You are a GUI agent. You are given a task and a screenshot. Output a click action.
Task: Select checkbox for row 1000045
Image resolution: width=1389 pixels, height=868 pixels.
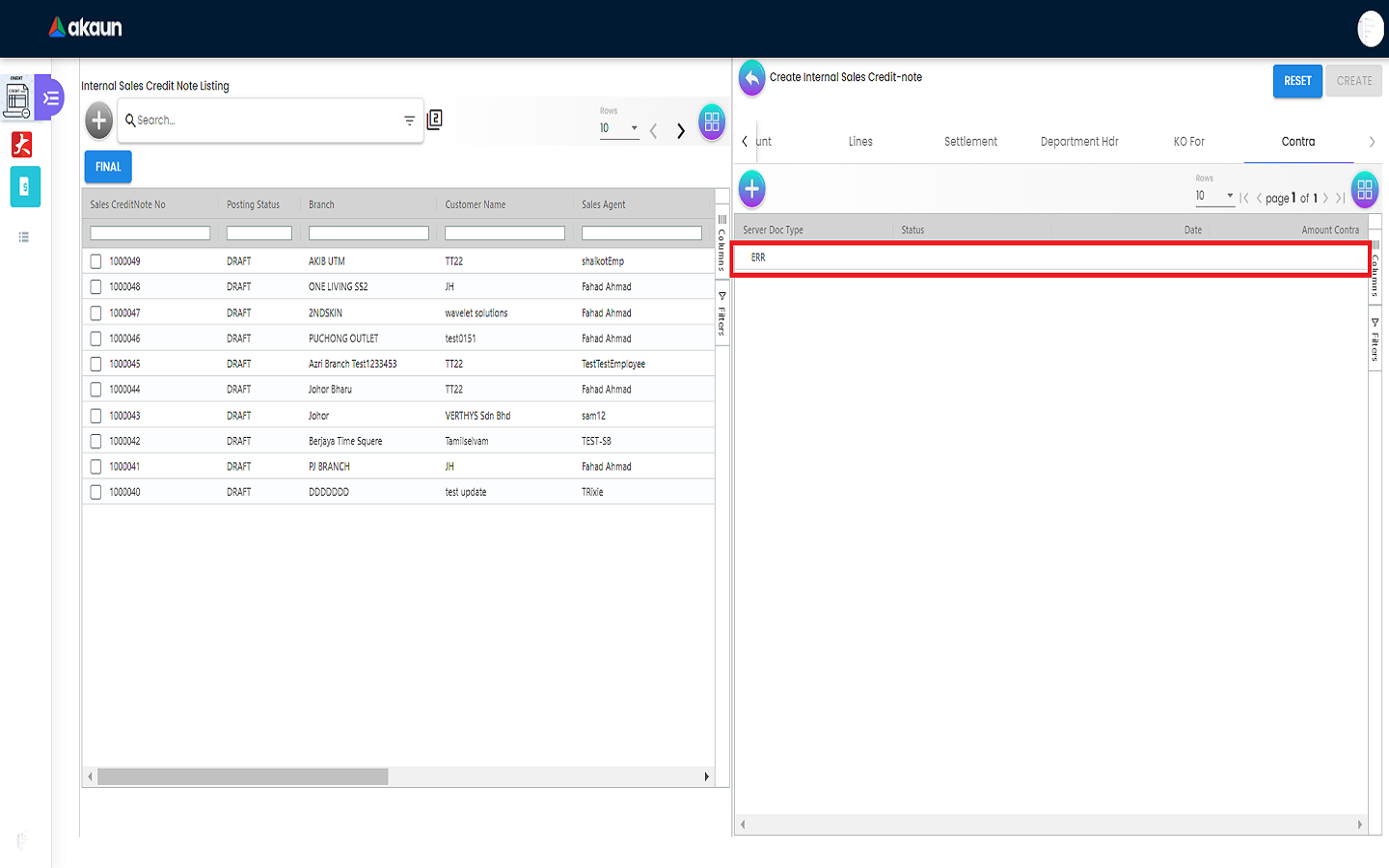tap(95, 365)
